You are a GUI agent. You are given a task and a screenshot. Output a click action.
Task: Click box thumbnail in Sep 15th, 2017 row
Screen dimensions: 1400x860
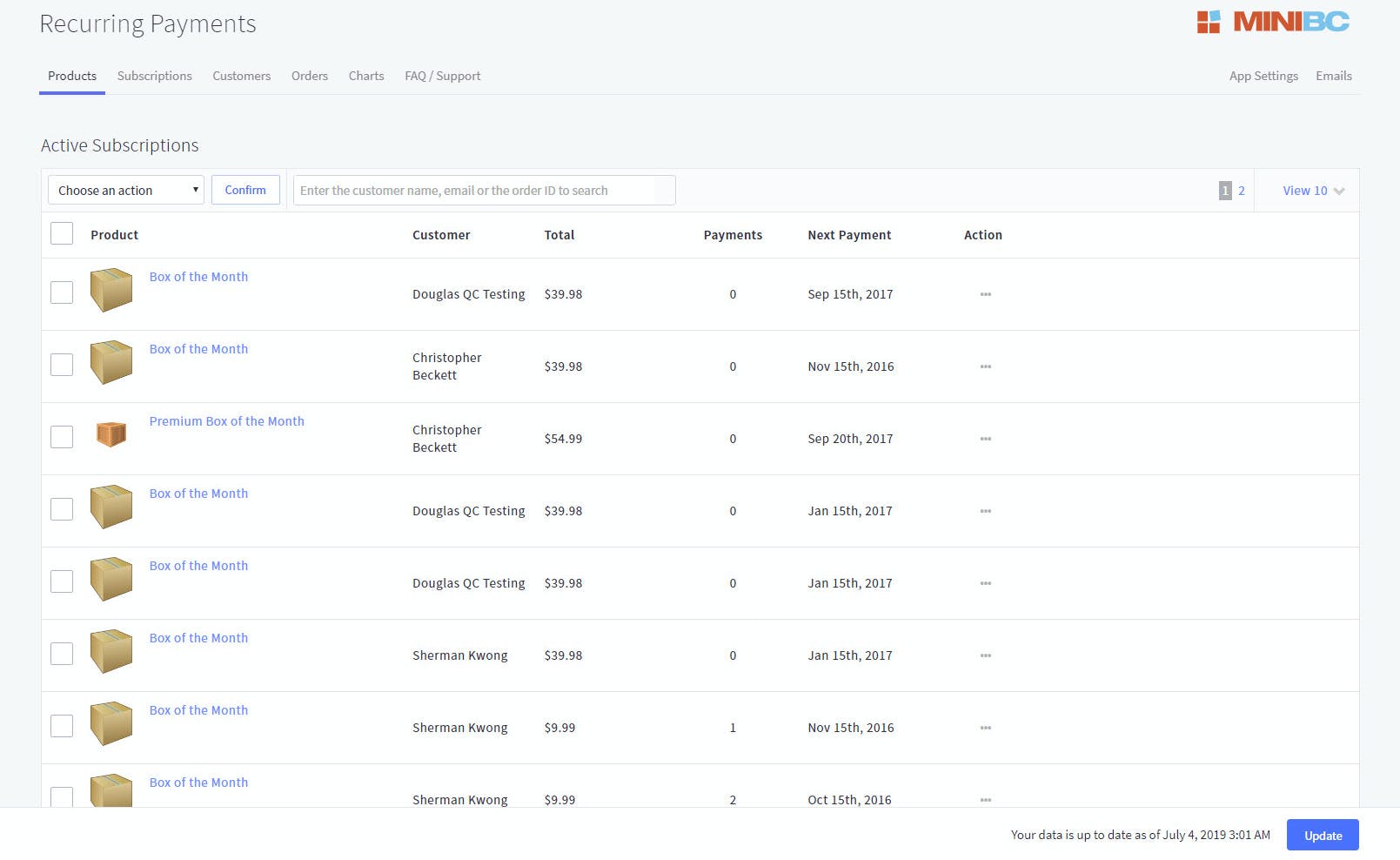[111, 290]
